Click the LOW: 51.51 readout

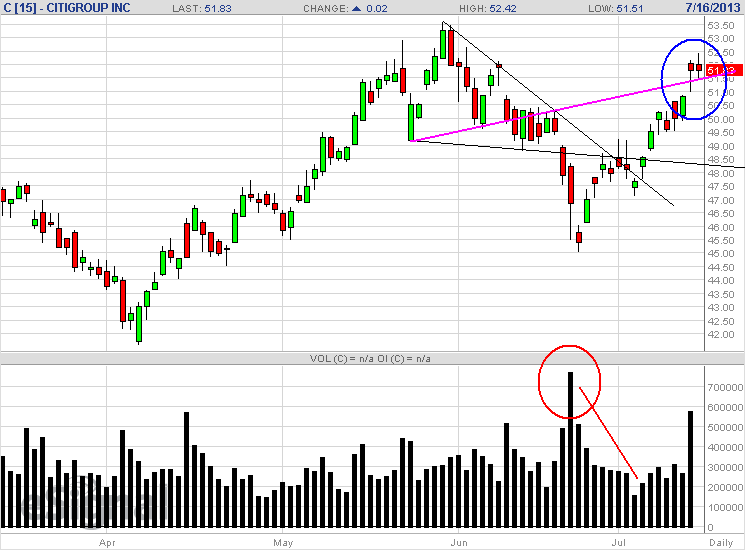615,9
